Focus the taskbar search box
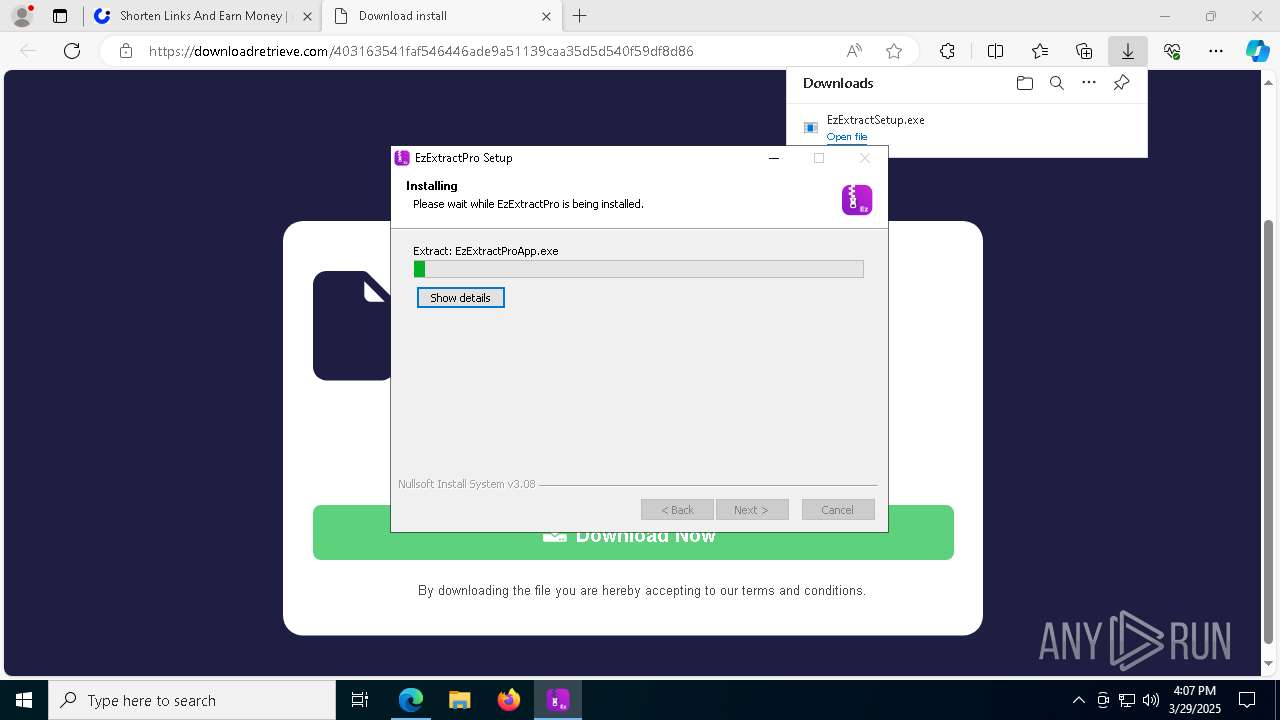1280x720 pixels. [x=192, y=700]
